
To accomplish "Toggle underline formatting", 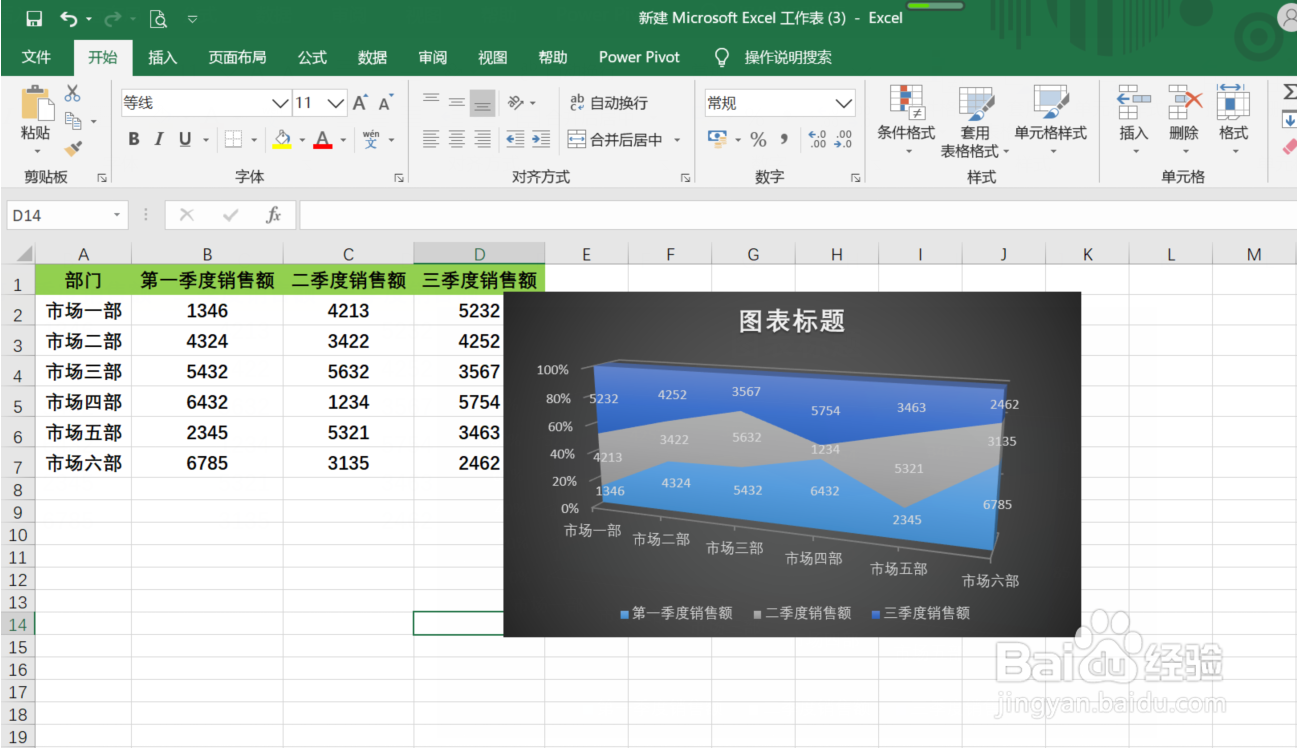I will [x=185, y=139].
